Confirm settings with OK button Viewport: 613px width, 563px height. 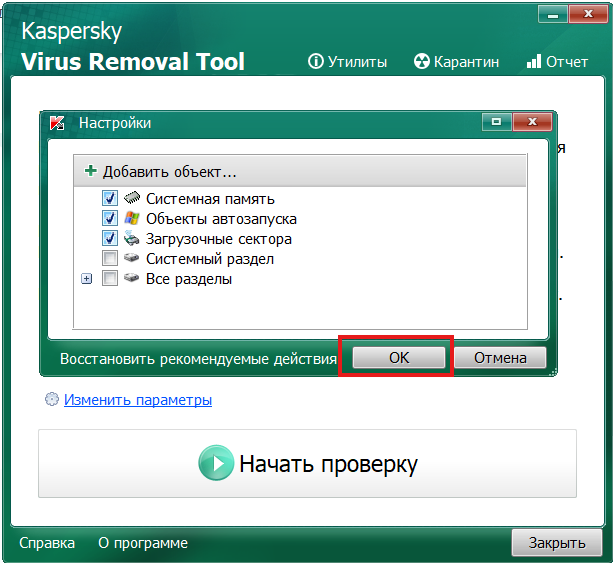tap(399, 357)
